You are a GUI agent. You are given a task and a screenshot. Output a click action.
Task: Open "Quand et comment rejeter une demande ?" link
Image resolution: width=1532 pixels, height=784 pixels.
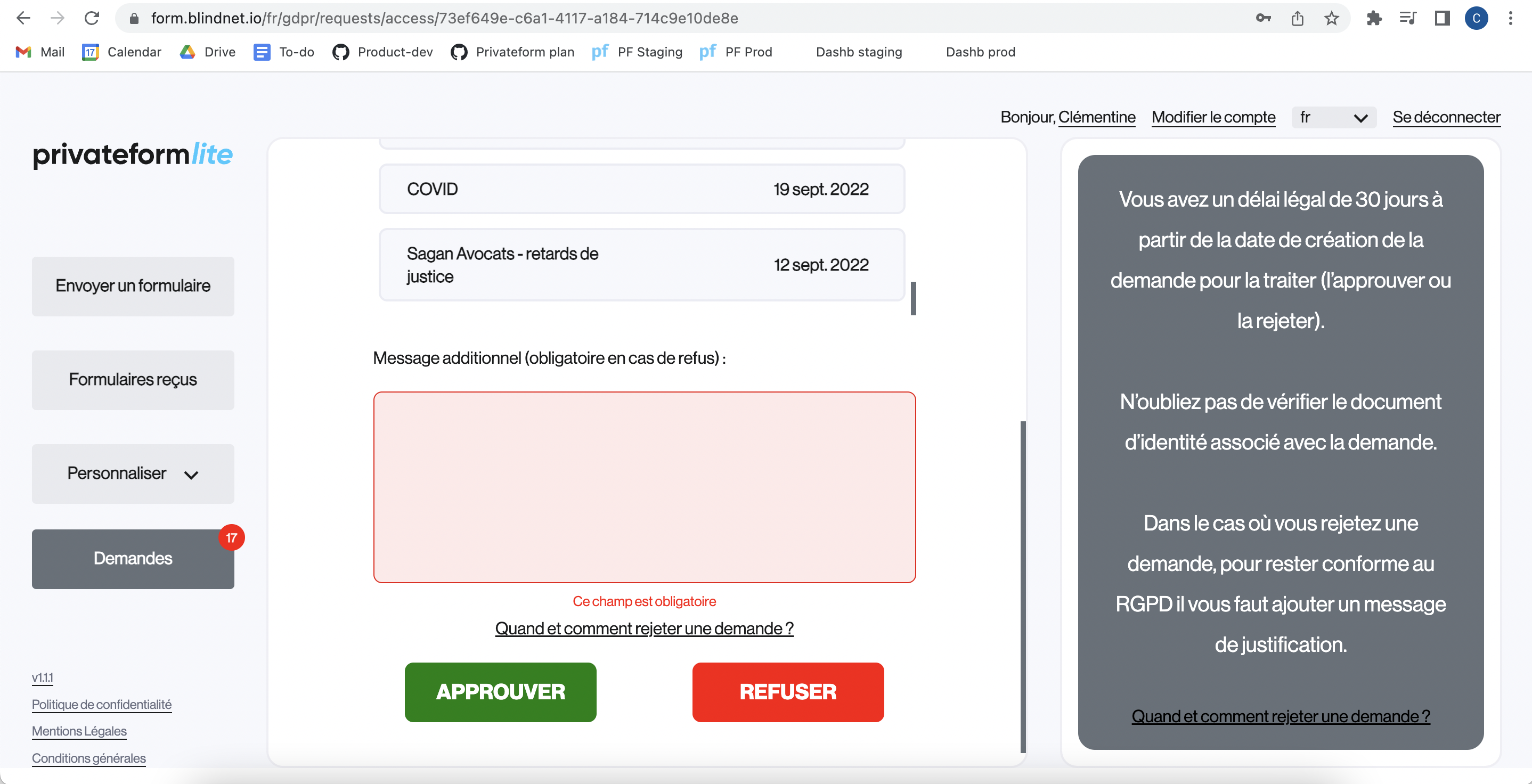pos(644,629)
